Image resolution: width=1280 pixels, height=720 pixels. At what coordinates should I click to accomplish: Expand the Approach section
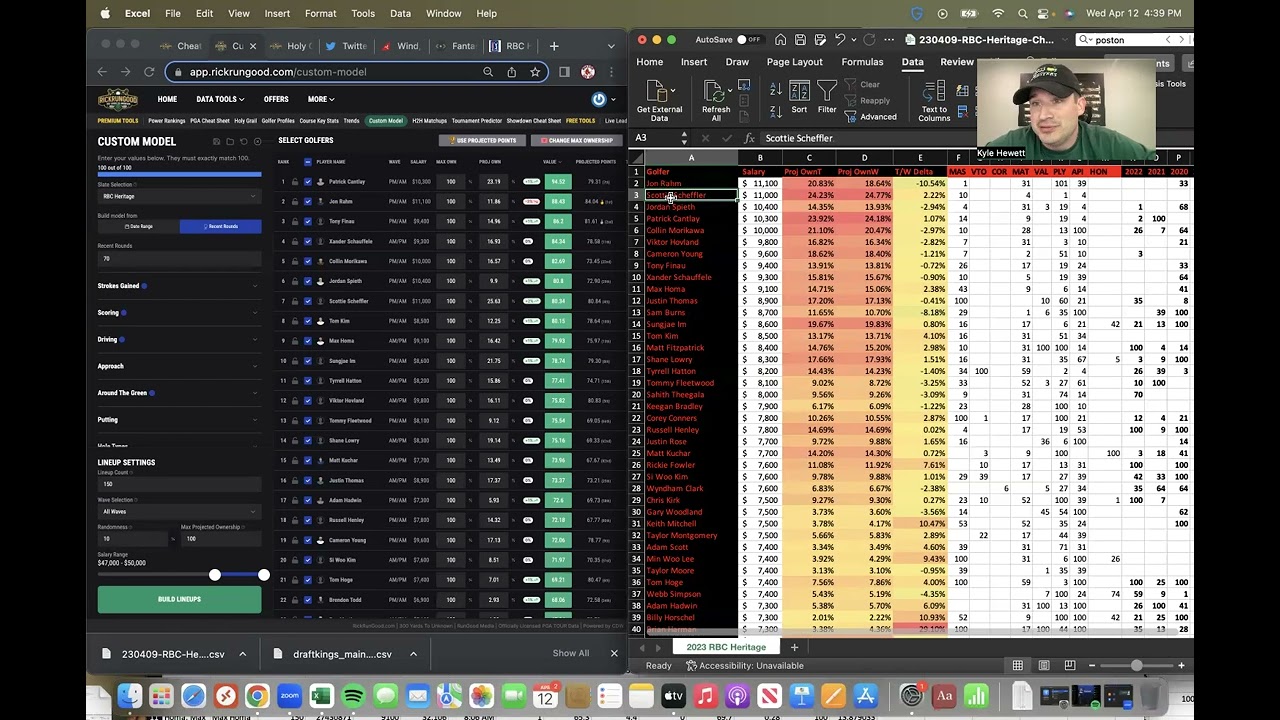179,366
